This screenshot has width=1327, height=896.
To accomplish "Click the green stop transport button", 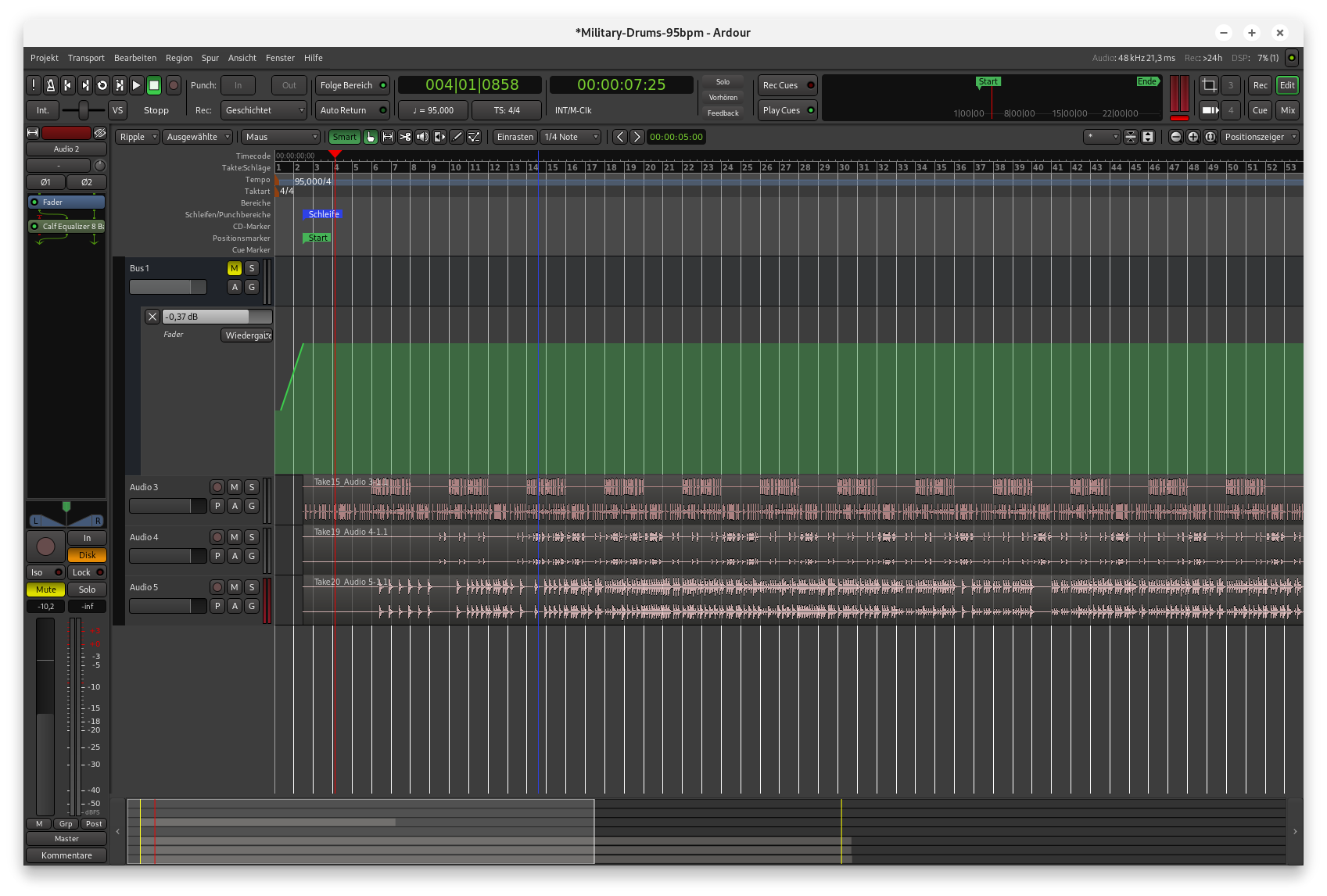I will (x=154, y=85).
